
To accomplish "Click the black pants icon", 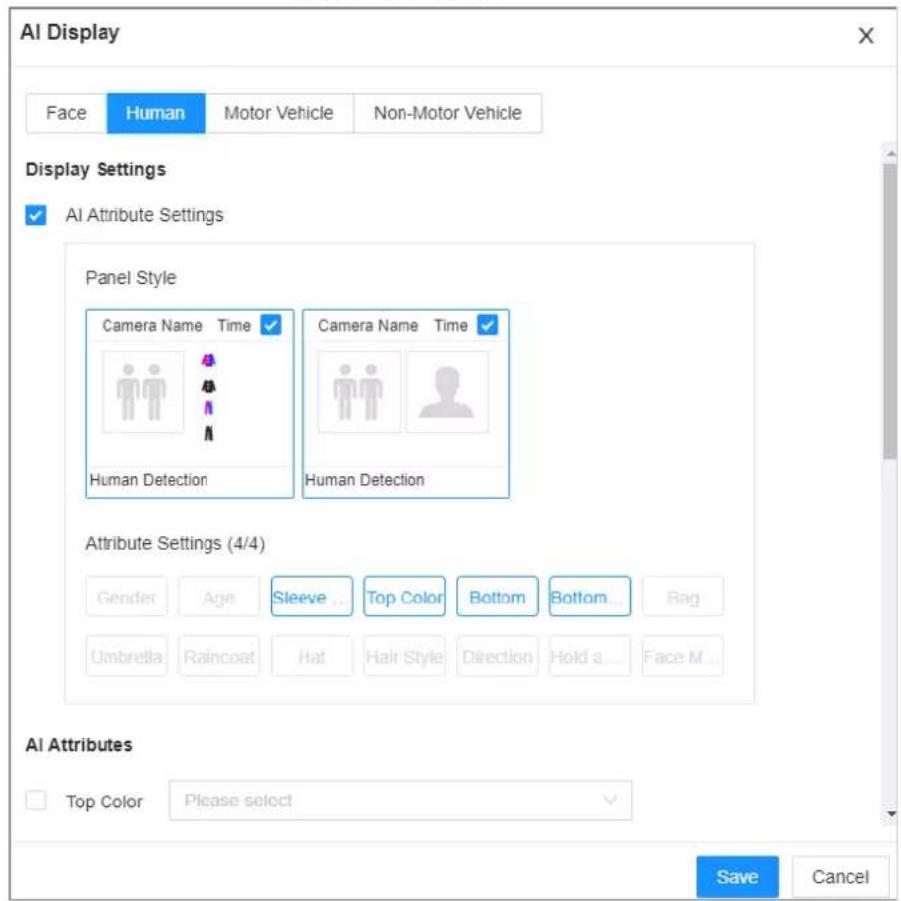I will pyautogui.click(x=209, y=433).
